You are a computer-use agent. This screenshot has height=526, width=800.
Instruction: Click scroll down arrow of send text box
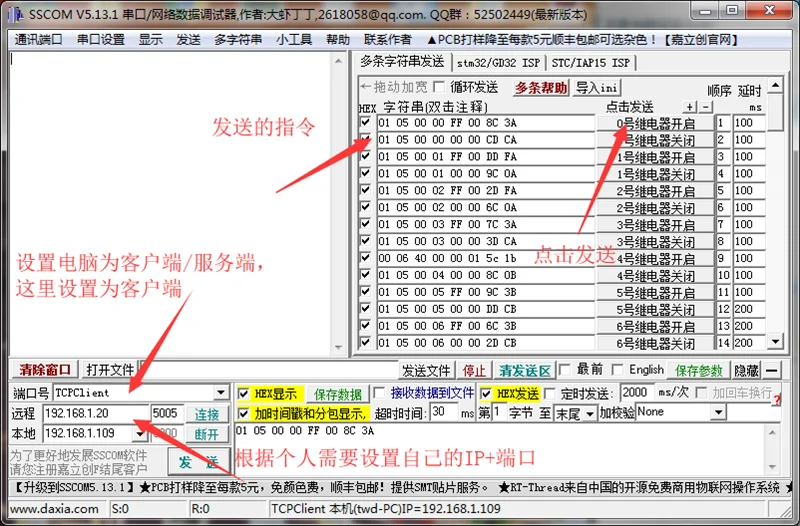click(x=772, y=466)
